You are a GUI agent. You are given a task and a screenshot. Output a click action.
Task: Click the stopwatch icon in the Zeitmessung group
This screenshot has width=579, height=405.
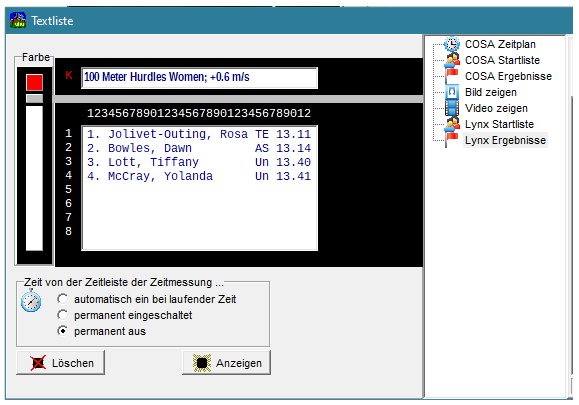(31, 302)
